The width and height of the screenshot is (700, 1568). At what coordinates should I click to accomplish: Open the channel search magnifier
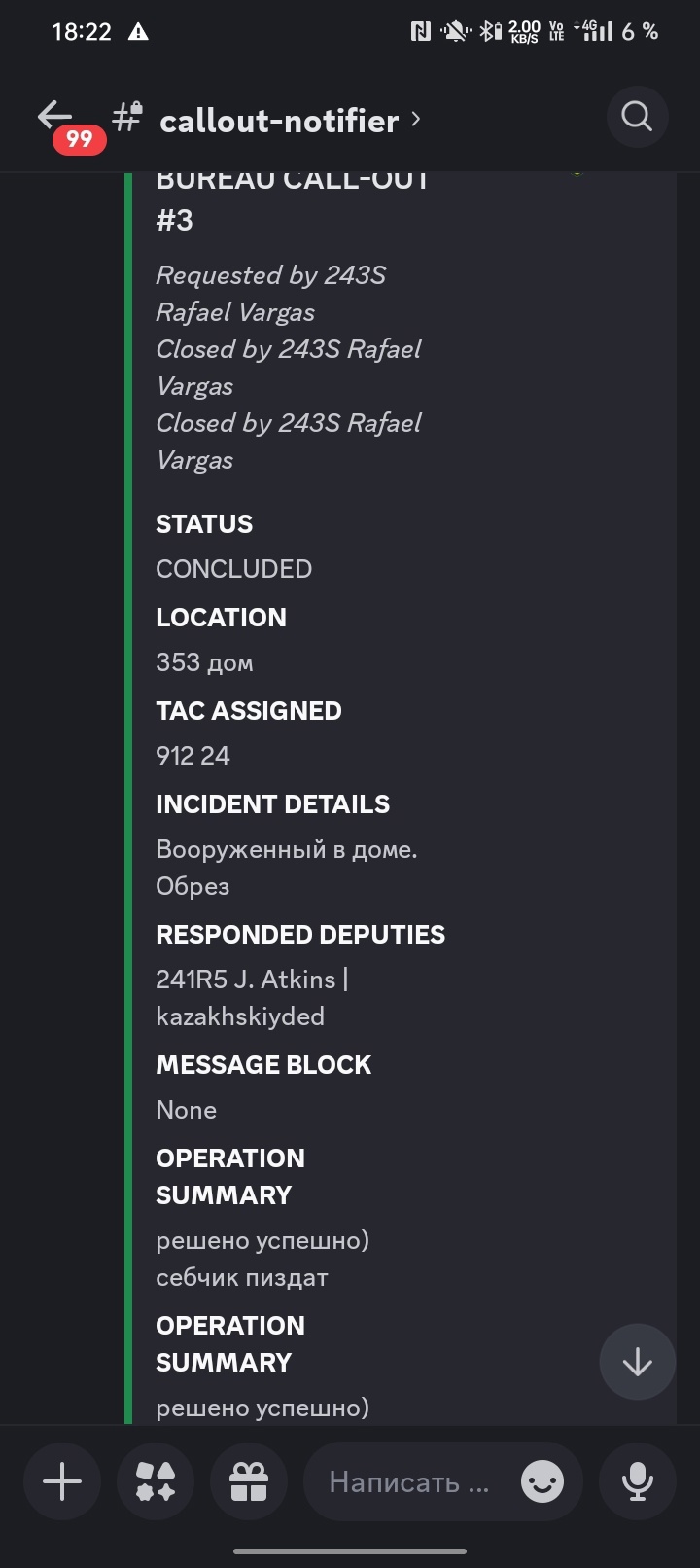pyautogui.click(x=637, y=118)
